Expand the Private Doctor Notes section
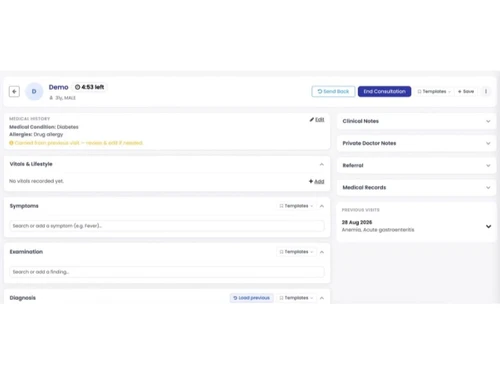 tap(416, 143)
